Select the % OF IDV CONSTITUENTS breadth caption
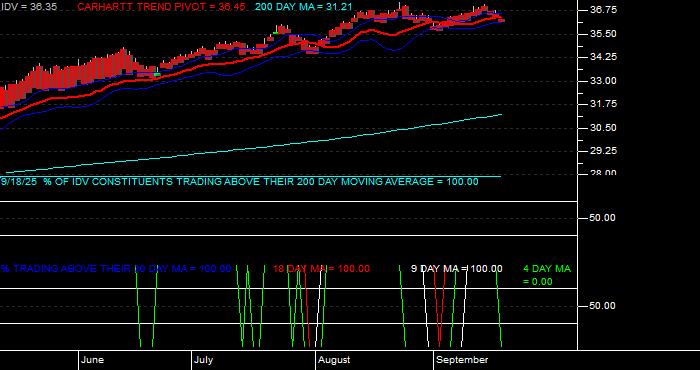The height and width of the screenshot is (370, 700). [x=239, y=182]
